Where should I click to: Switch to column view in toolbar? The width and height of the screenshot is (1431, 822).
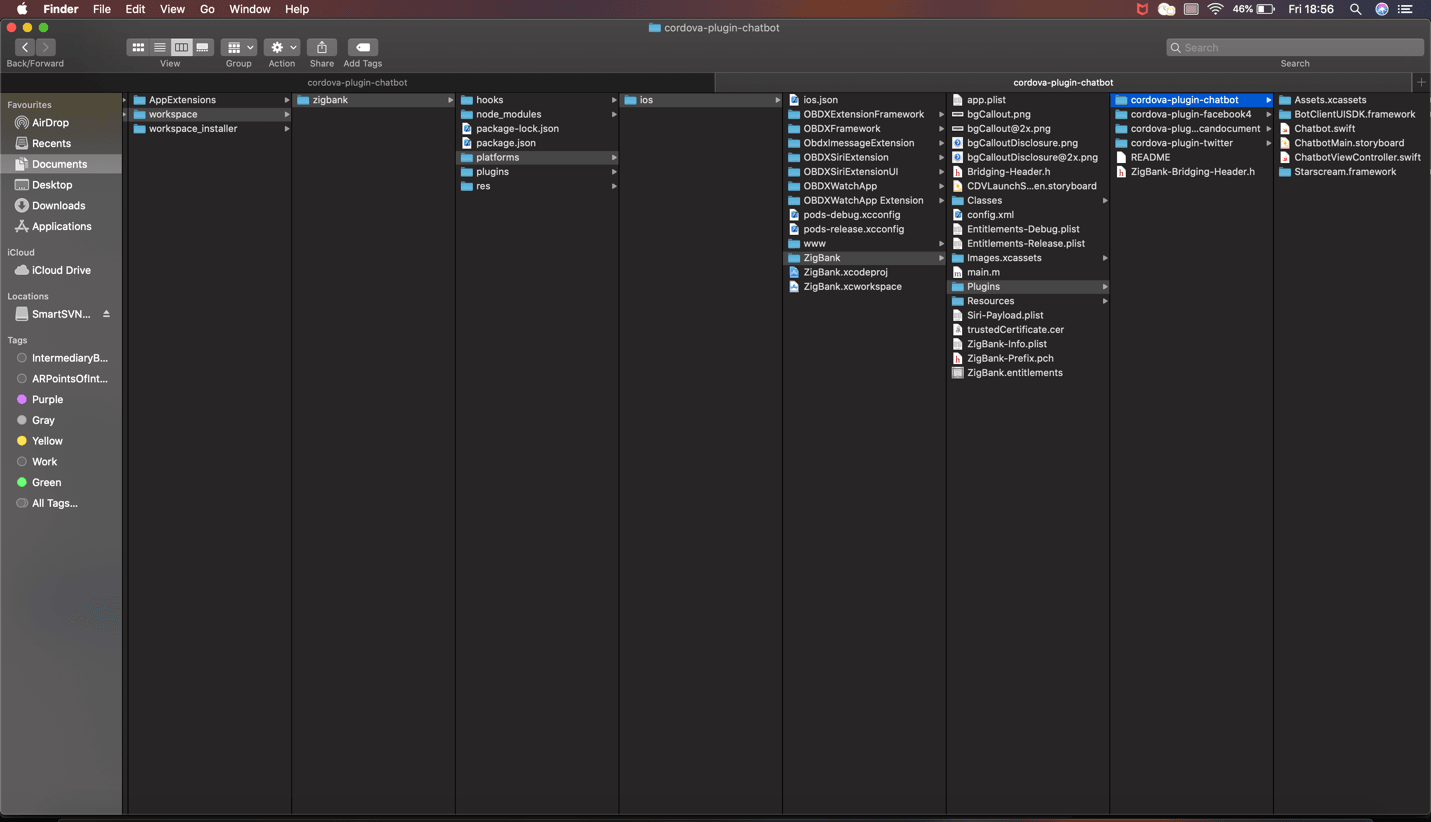pyautogui.click(x=181, y=47)
